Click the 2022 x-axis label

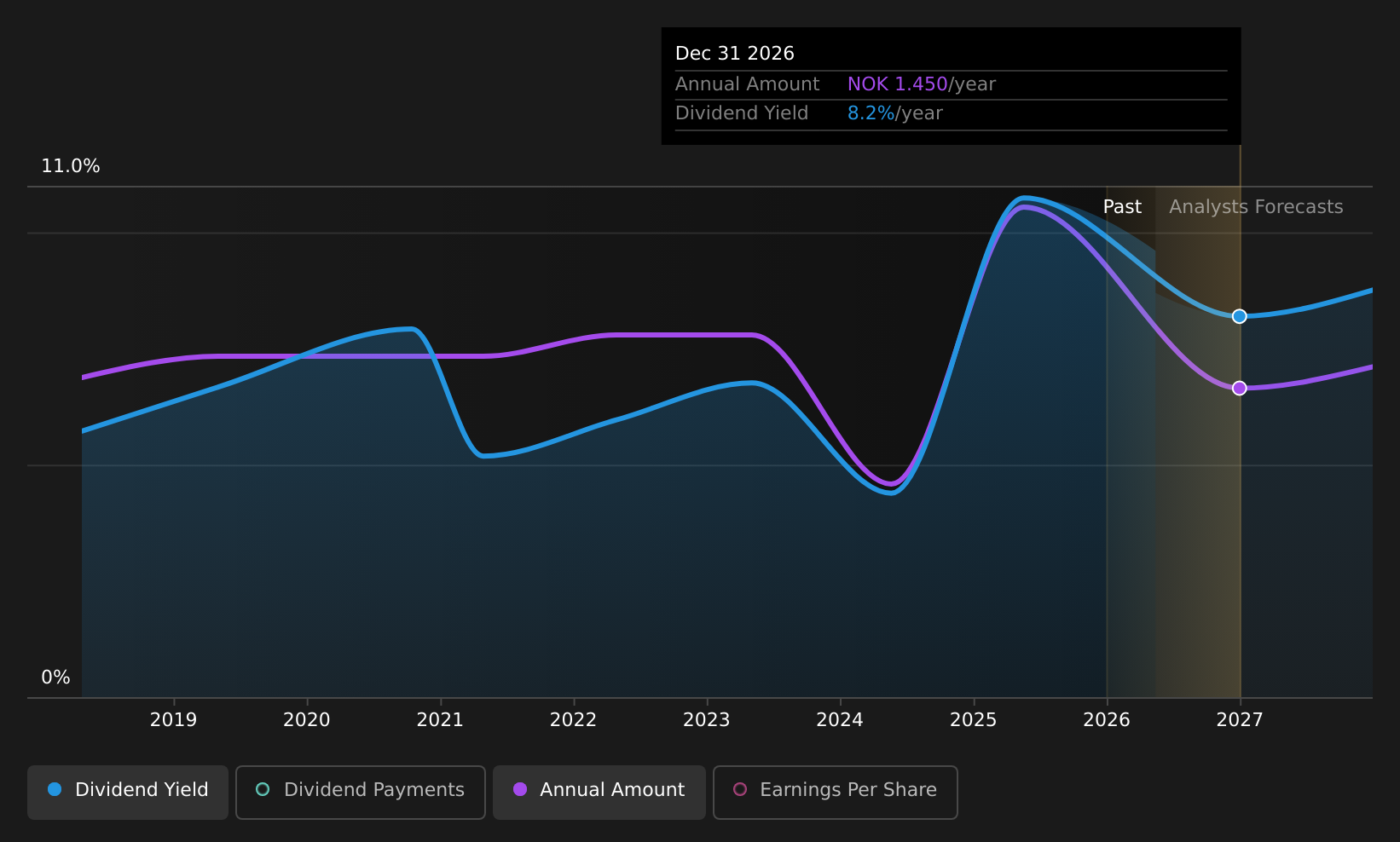tap(574, 720)
